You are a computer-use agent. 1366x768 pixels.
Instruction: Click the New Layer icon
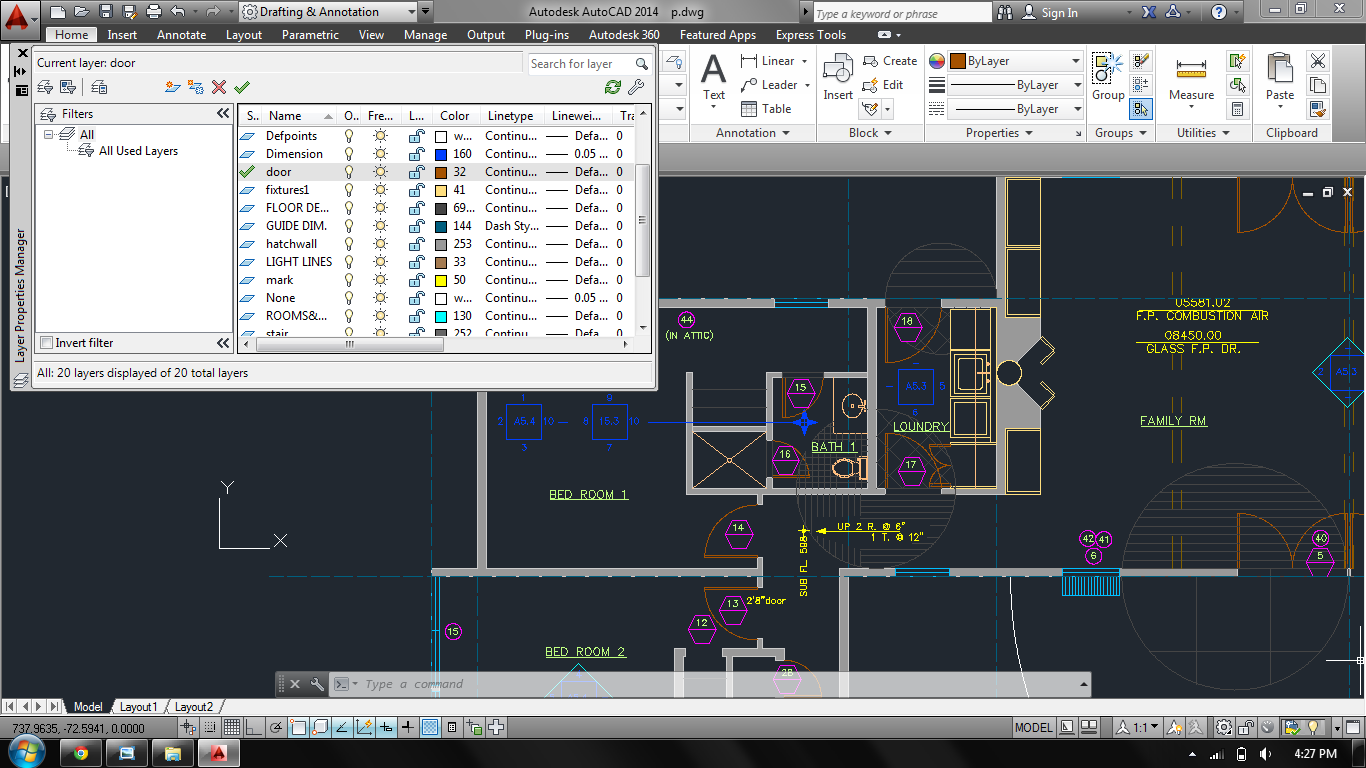click(173, 87)
